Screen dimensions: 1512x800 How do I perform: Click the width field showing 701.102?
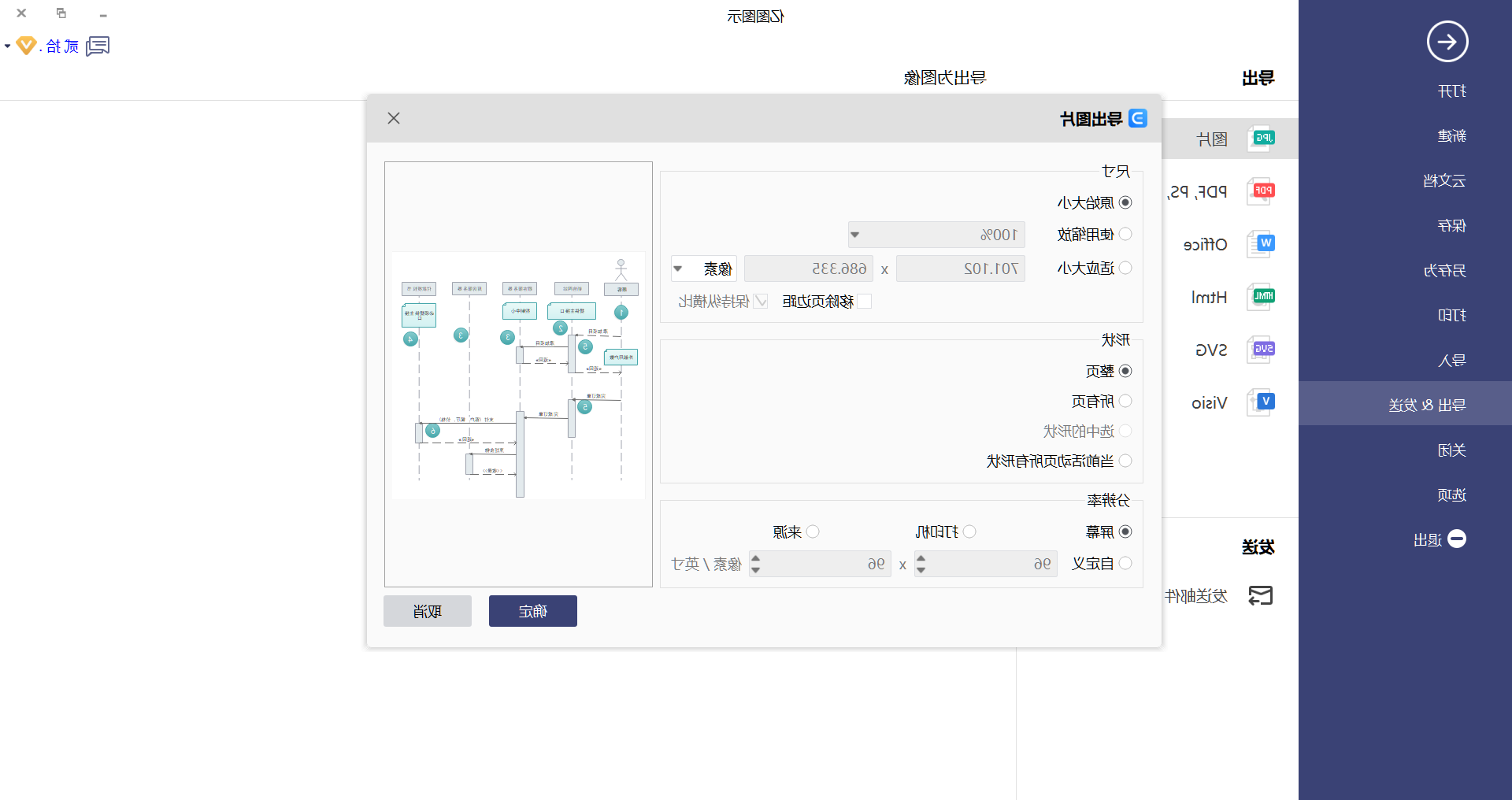coord(961,269)
